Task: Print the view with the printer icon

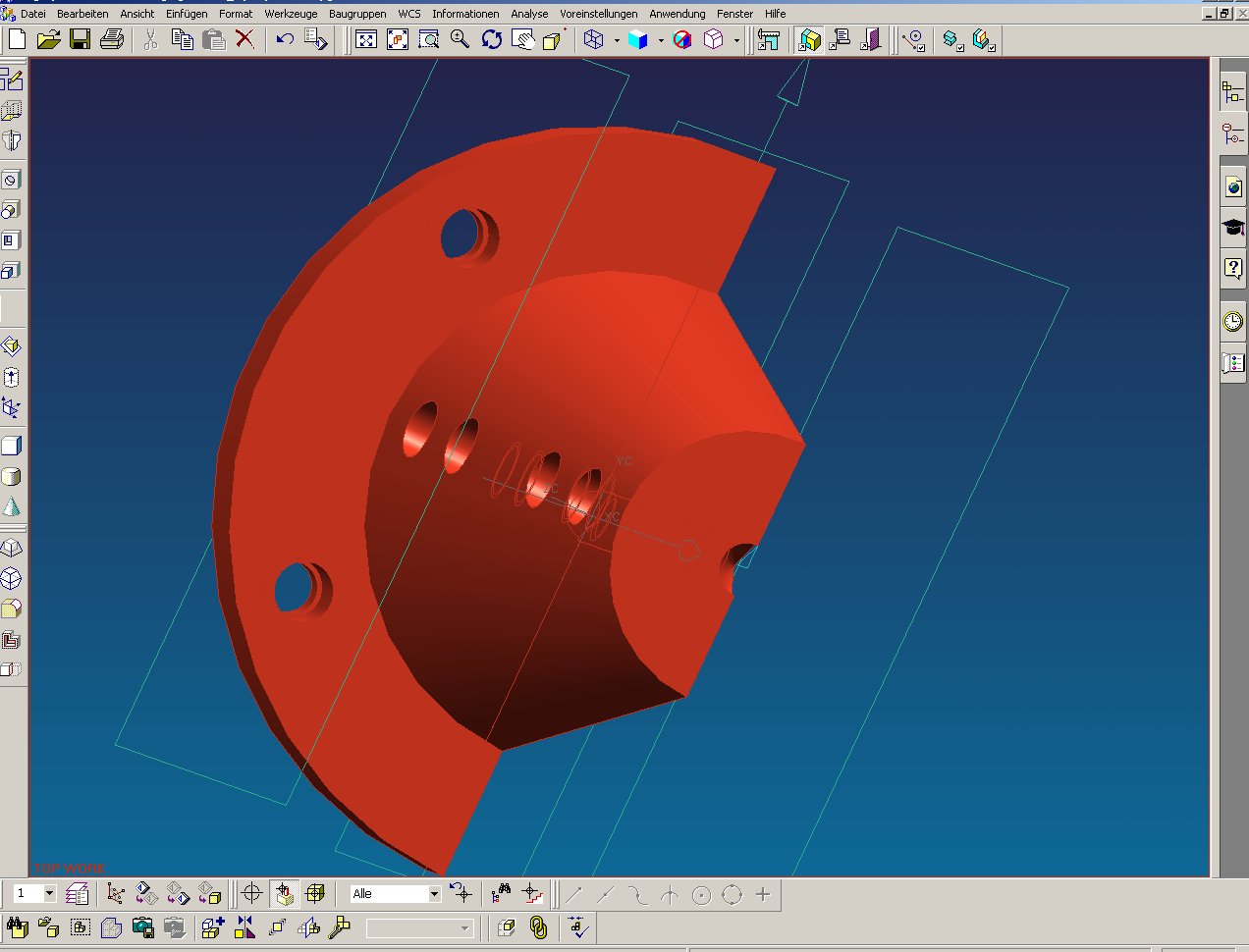Action: [112, 39]
